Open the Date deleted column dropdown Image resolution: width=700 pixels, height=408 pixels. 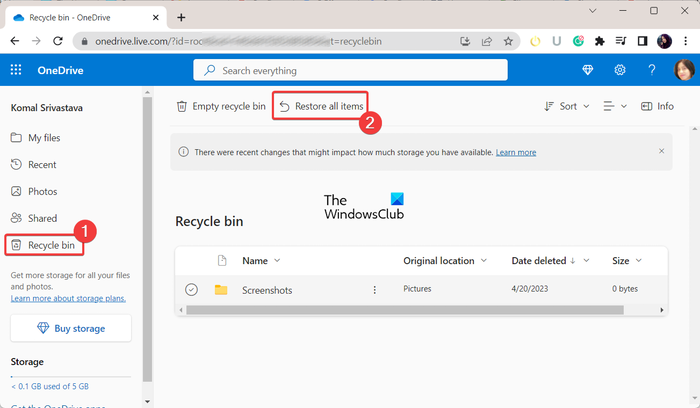pos(587,260)
